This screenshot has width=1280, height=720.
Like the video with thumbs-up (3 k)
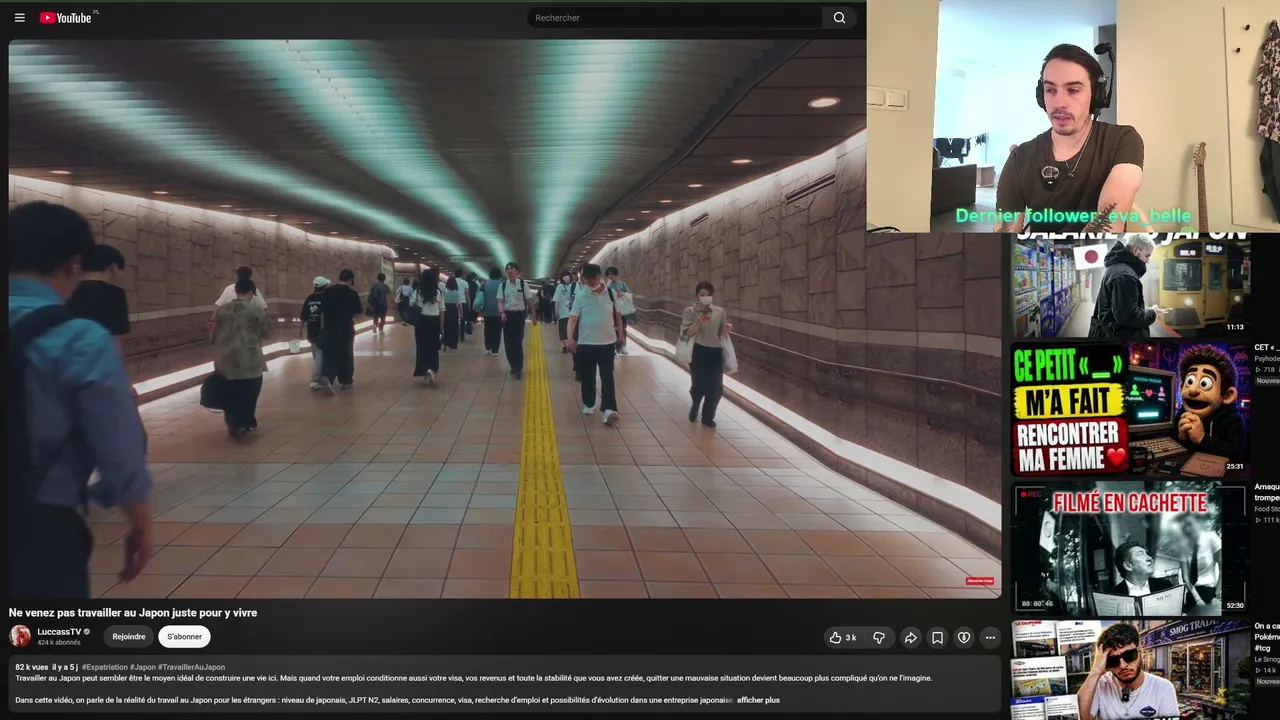click(842, 637)
